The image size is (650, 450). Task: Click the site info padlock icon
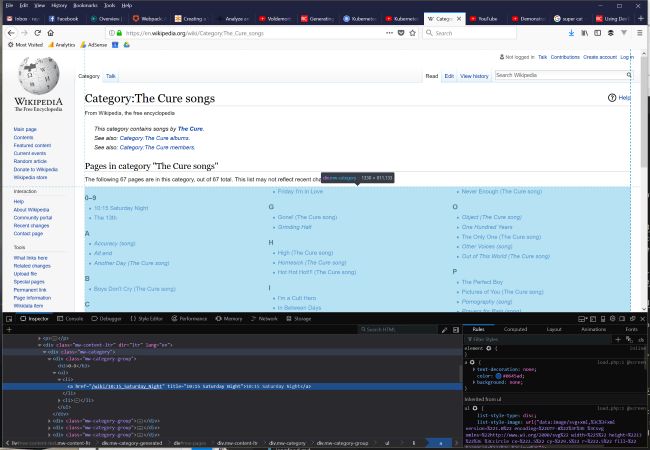(x=119, y=33)
